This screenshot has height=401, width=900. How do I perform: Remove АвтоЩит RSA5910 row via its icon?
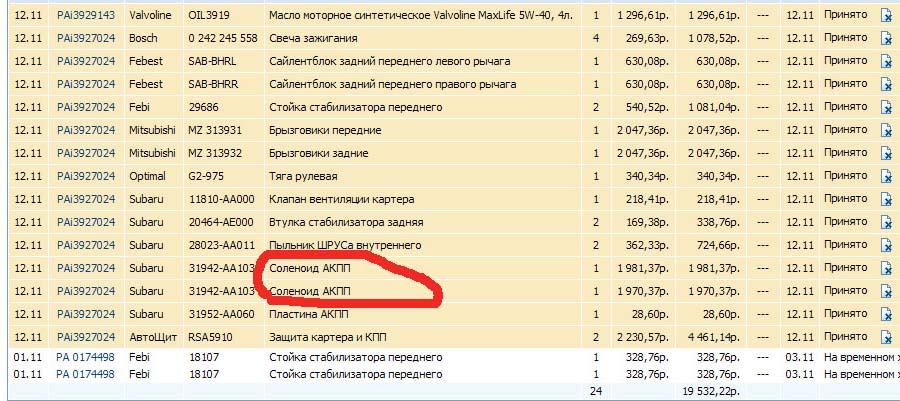pyautogui.click(x=885, y=337)
